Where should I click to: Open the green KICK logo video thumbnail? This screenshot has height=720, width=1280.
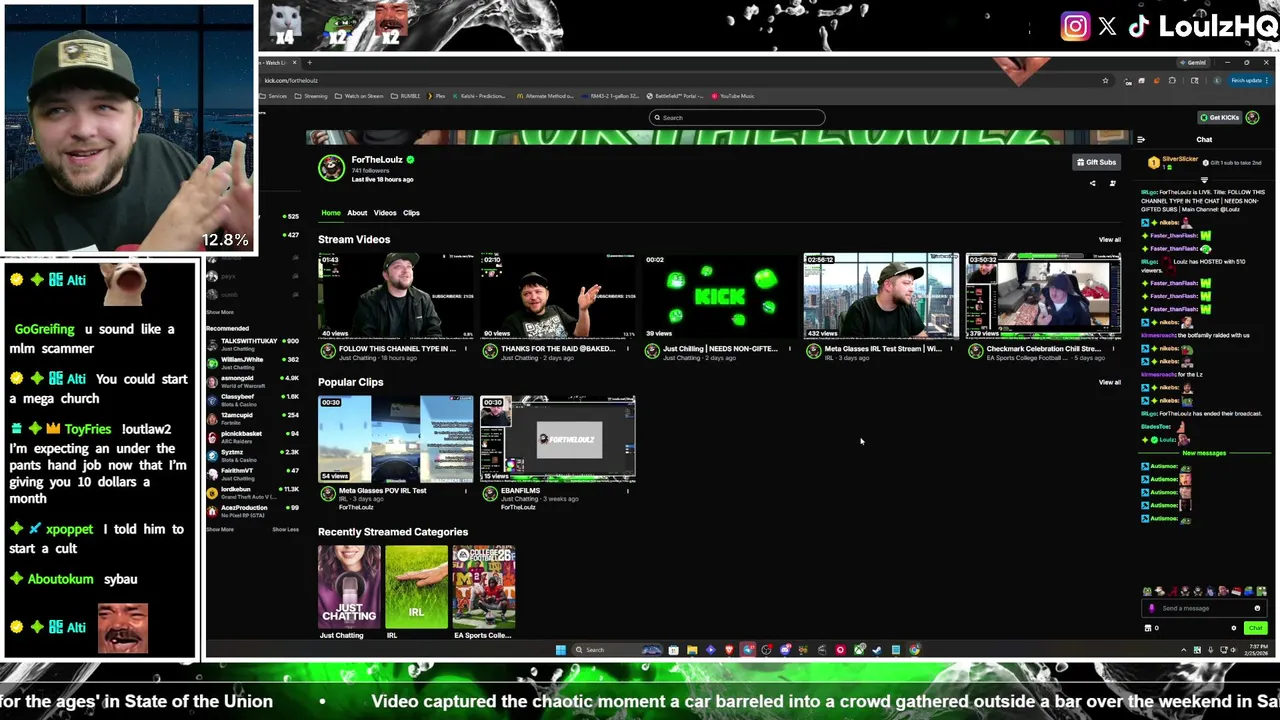(x=719, y=297)
